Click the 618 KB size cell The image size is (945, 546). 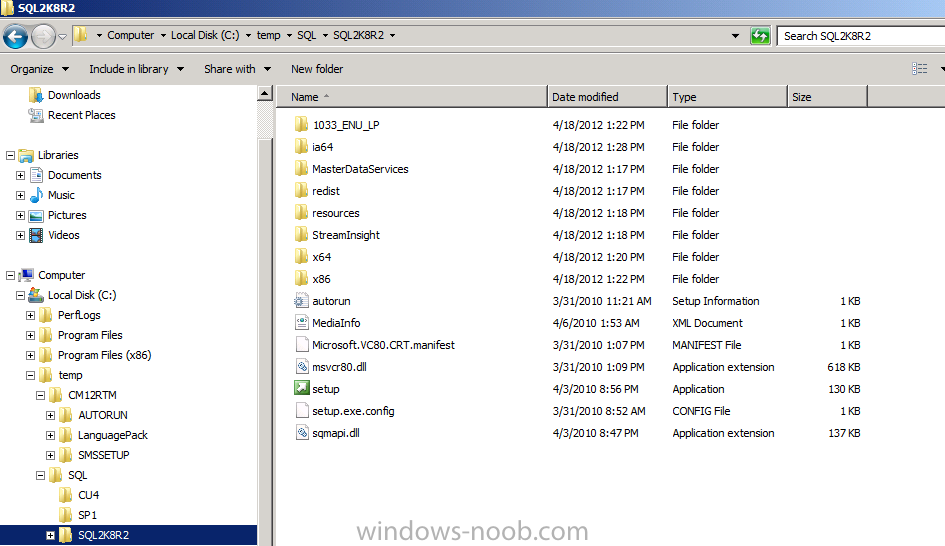click(843, 367)
